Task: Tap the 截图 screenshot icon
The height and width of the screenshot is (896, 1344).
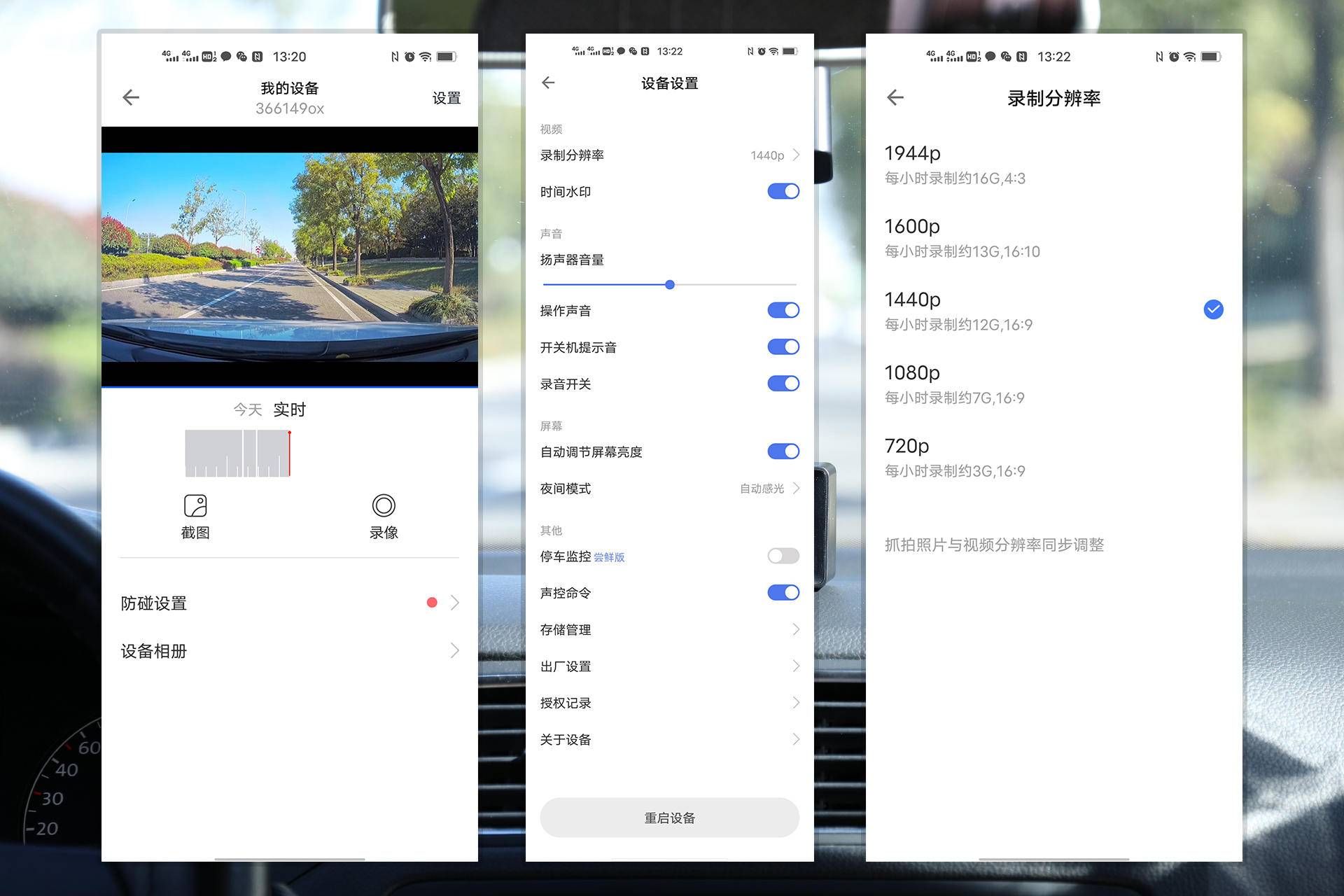Action: click(195, 506)
